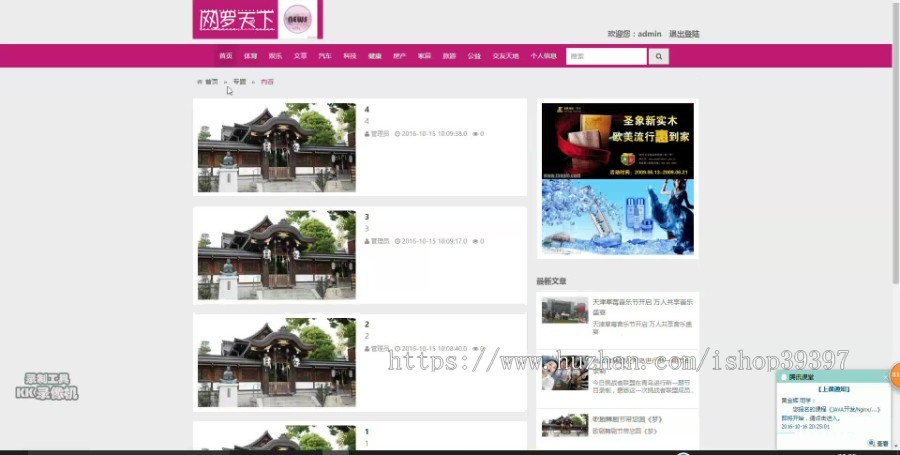Click the title of article 4

(367, 110)
